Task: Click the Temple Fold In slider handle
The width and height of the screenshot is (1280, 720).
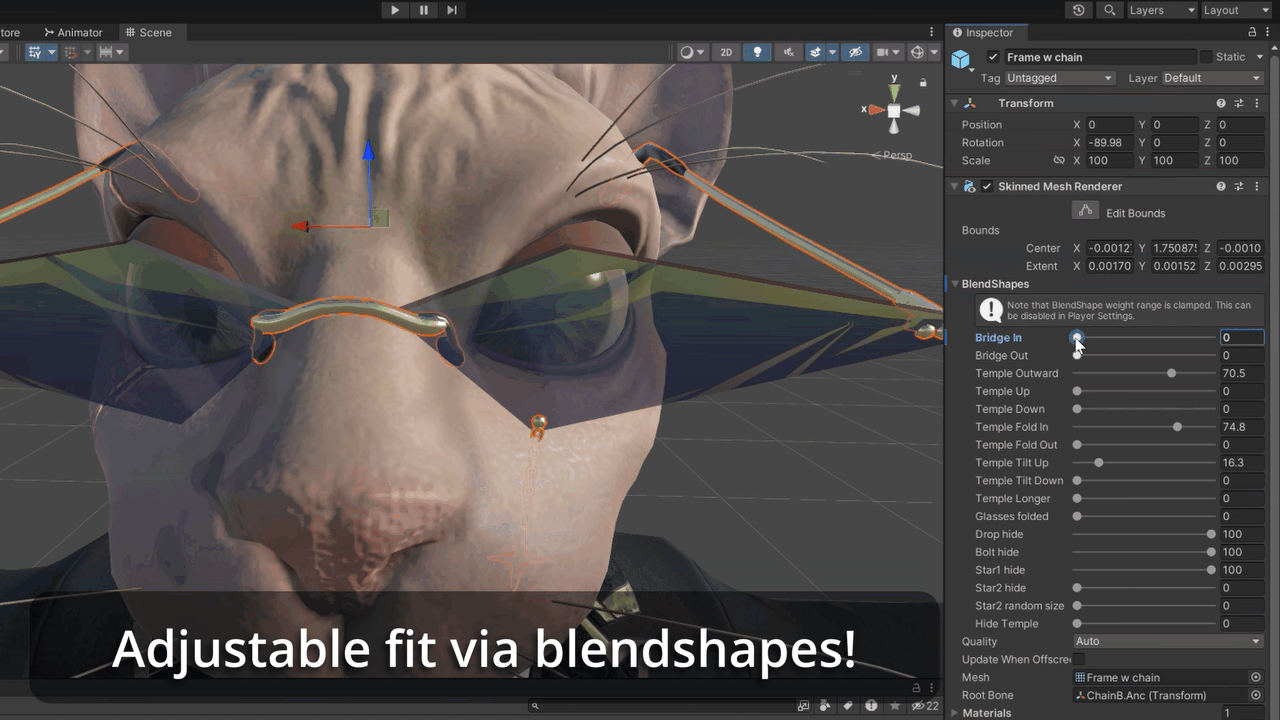Action: (x=1177, y=428)
